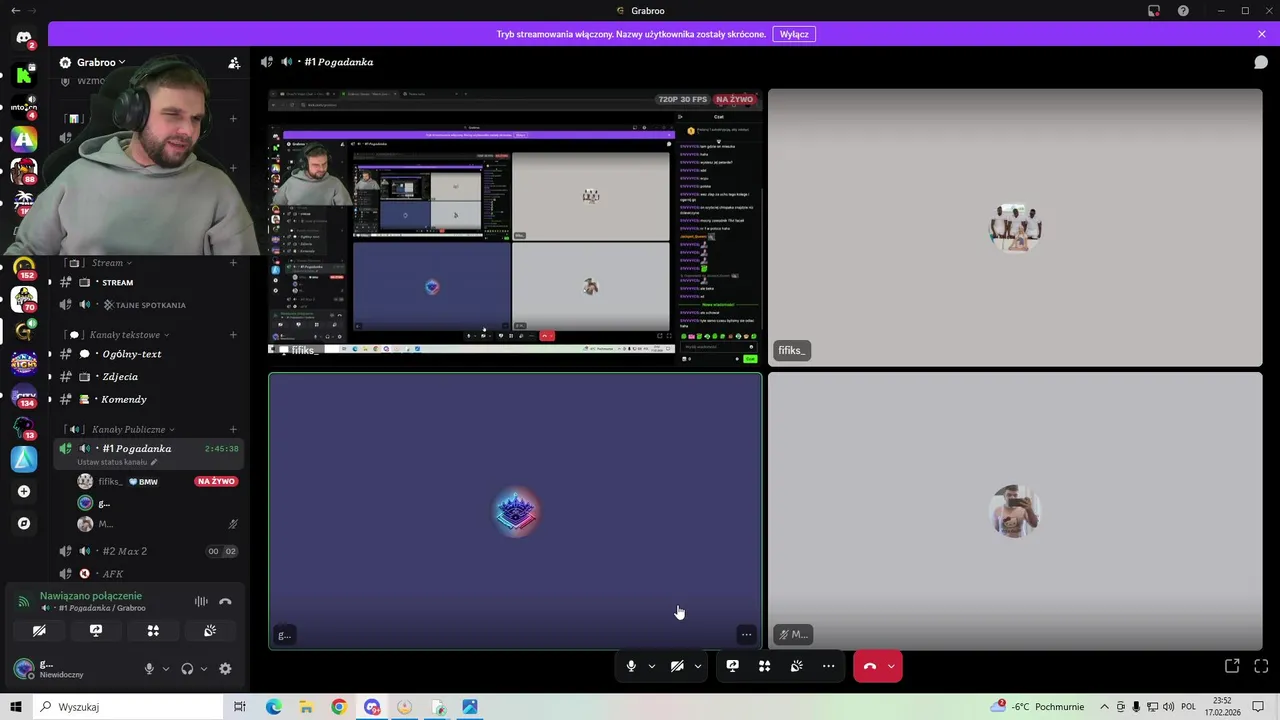Mute microphone in user panel
The image size is (1280, 720).
(149, 669)
